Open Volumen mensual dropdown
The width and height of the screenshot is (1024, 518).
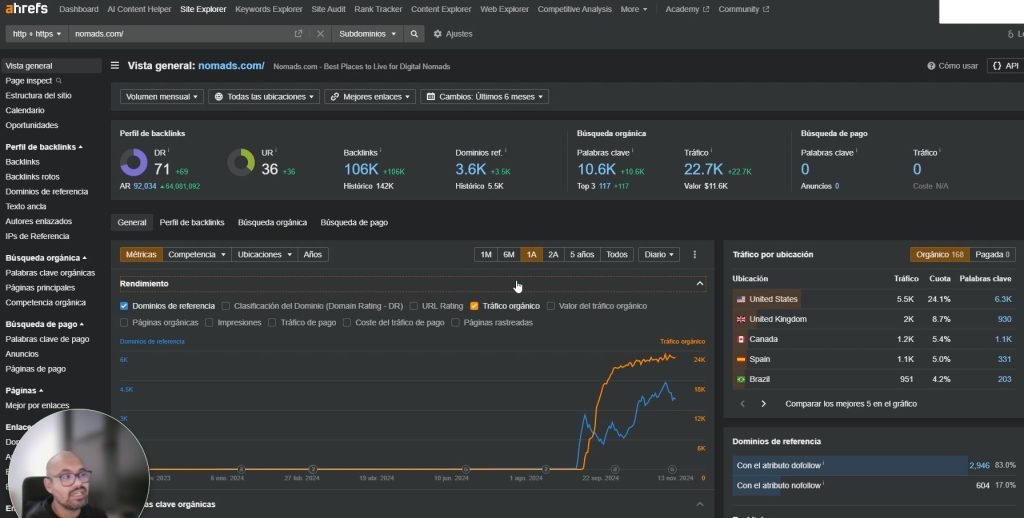pos(161,97)
